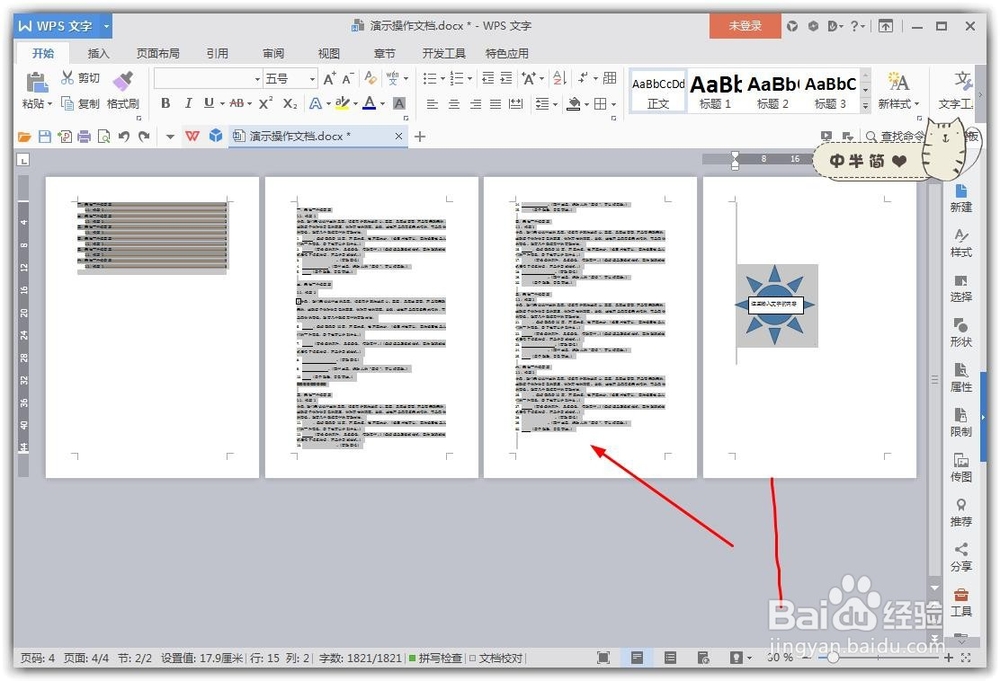Add a new document tab with plus
The image size is (1000, 681).
coord(420,136)
